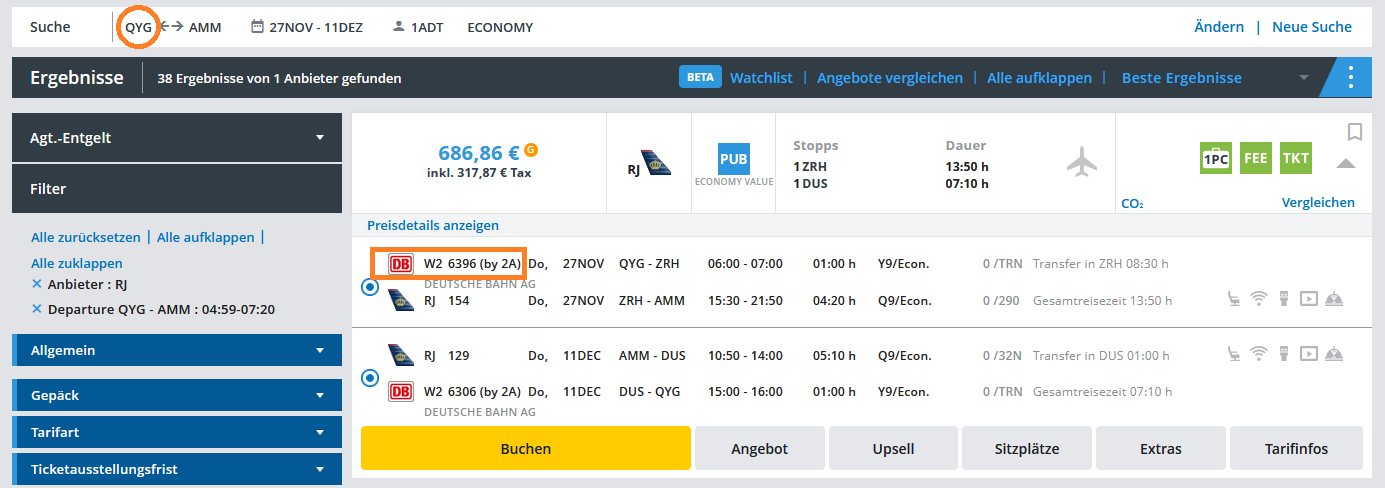Click the green TKT icon
This screenshot has width=1385, height=488.
1295,158
